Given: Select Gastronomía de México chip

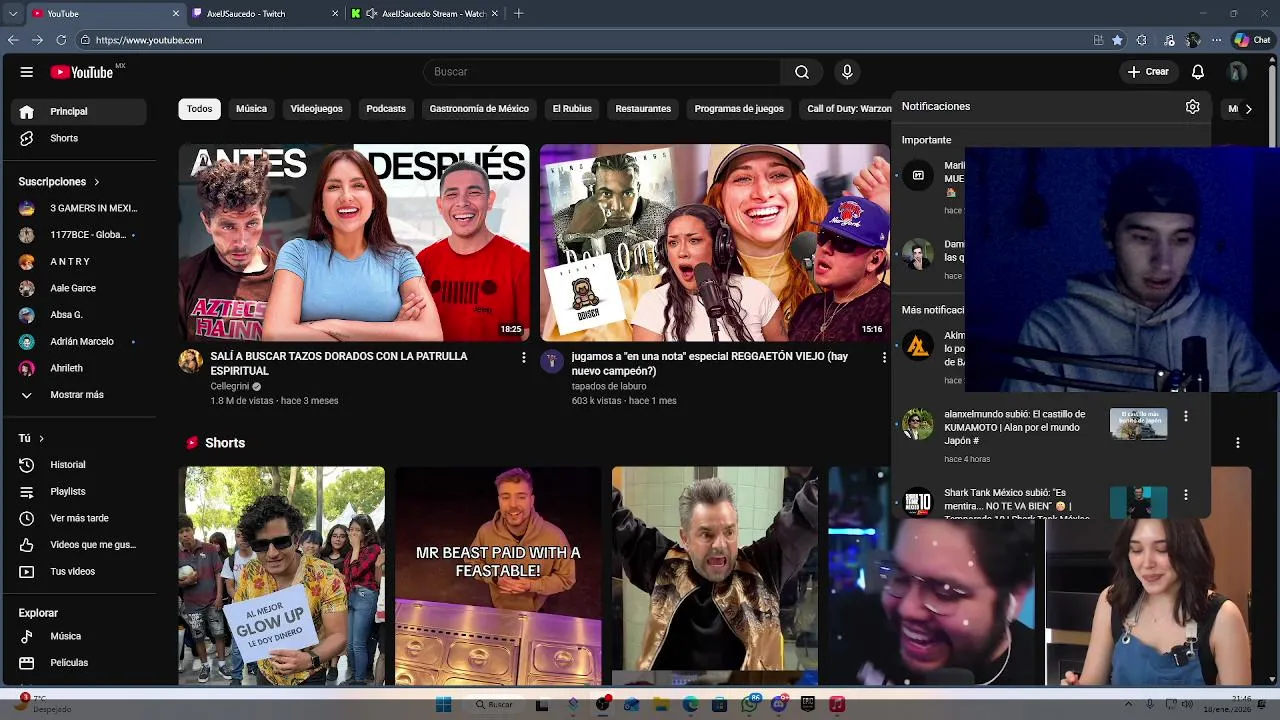Looking at the screenshot, I should coord(479,109).
